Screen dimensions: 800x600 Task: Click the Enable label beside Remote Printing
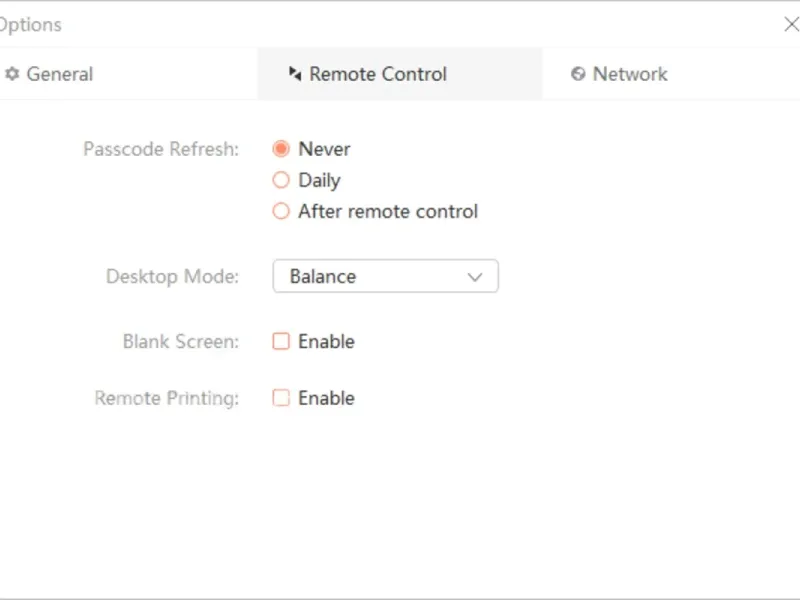[x=326, y=398]
